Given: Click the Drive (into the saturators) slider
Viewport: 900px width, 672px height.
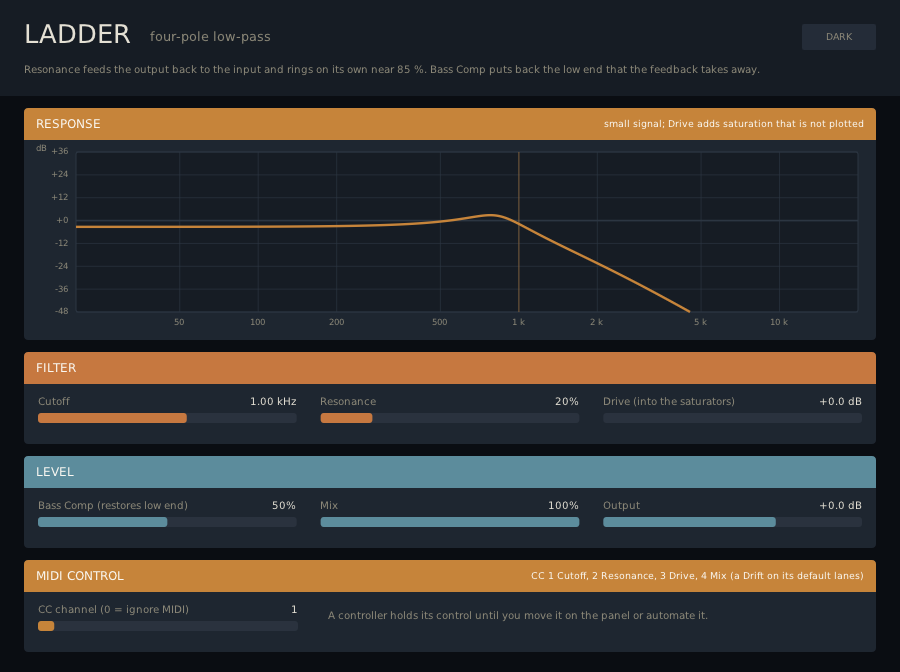Looking at the screenshot, I should pos(732,418).
